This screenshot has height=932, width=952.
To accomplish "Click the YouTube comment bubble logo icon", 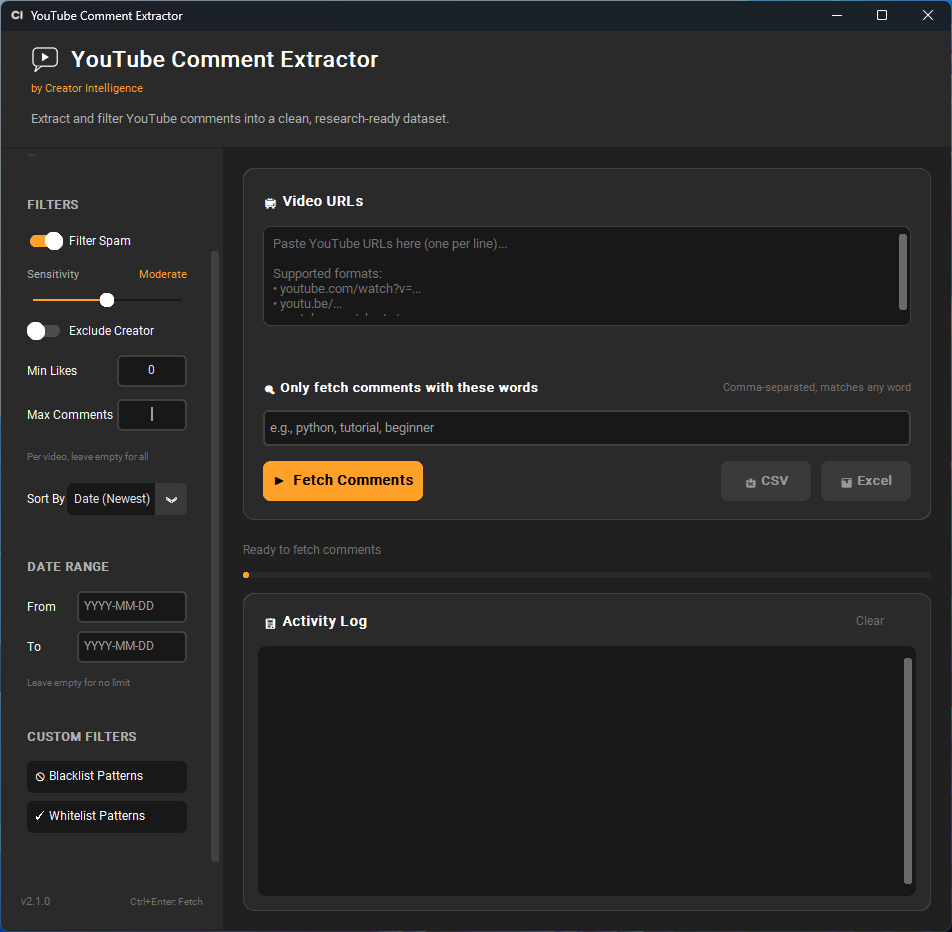I will coord(45,60).
